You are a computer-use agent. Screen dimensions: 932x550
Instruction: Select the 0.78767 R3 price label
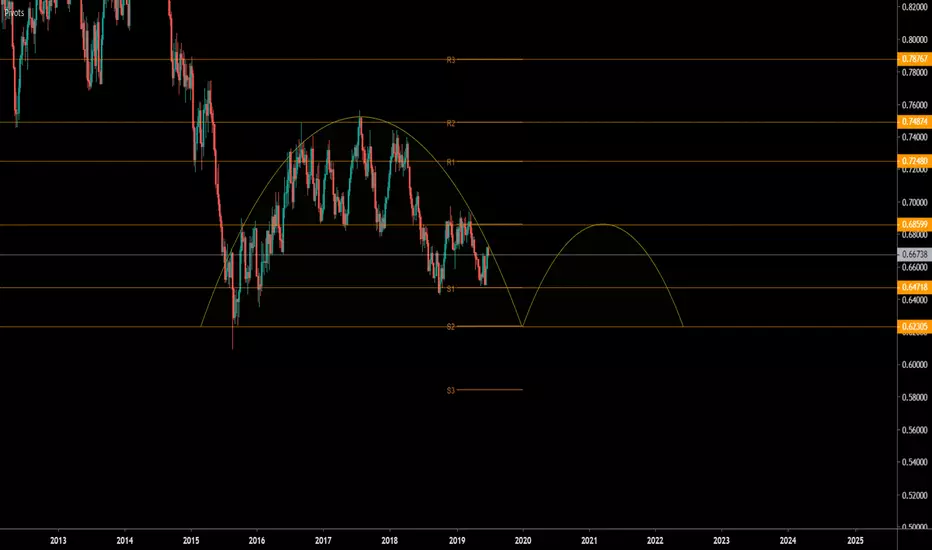[914, 59]
